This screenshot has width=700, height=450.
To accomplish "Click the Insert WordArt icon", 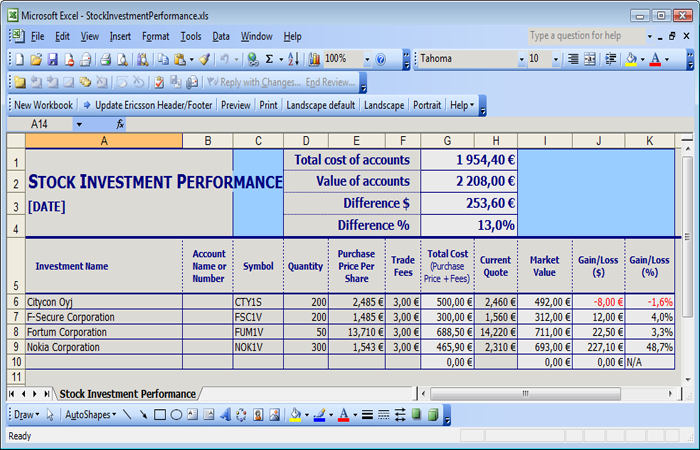I will (x=225, y=414).
